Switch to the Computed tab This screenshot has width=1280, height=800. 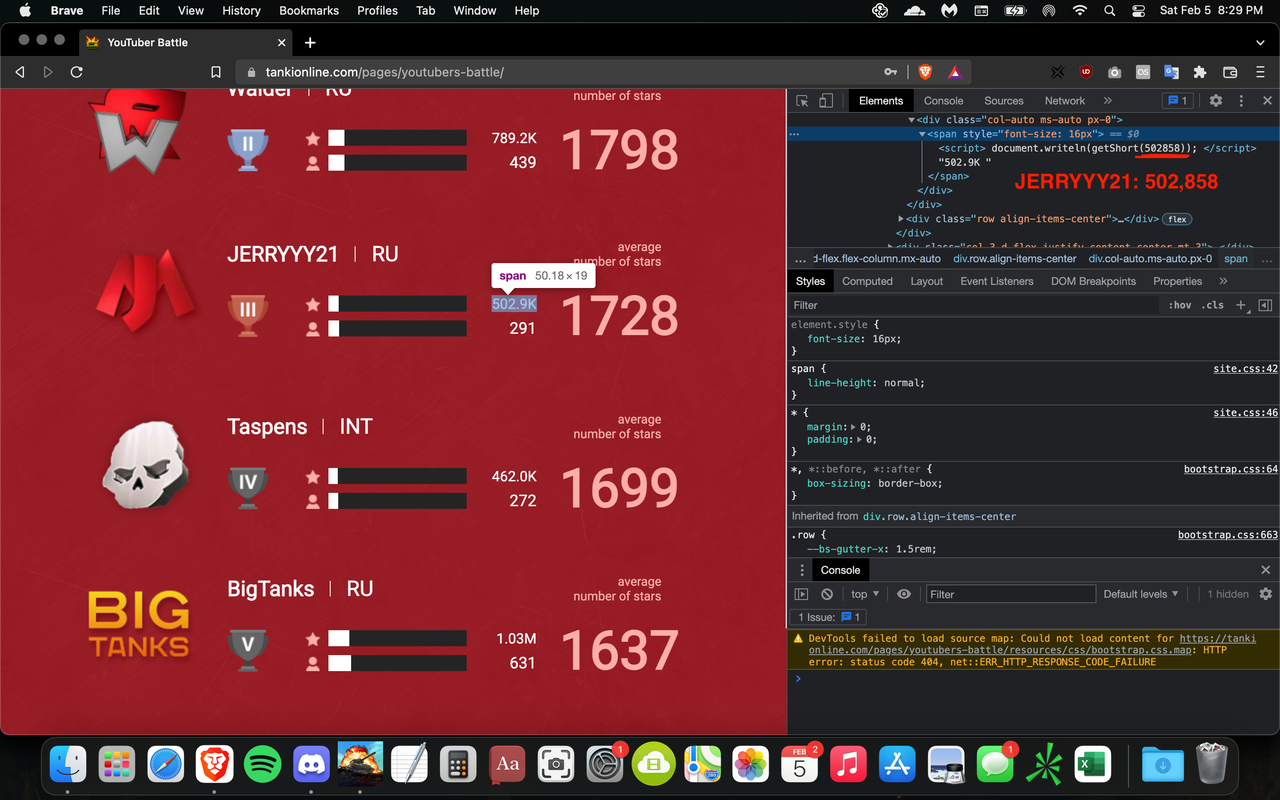tap(867, 281)
